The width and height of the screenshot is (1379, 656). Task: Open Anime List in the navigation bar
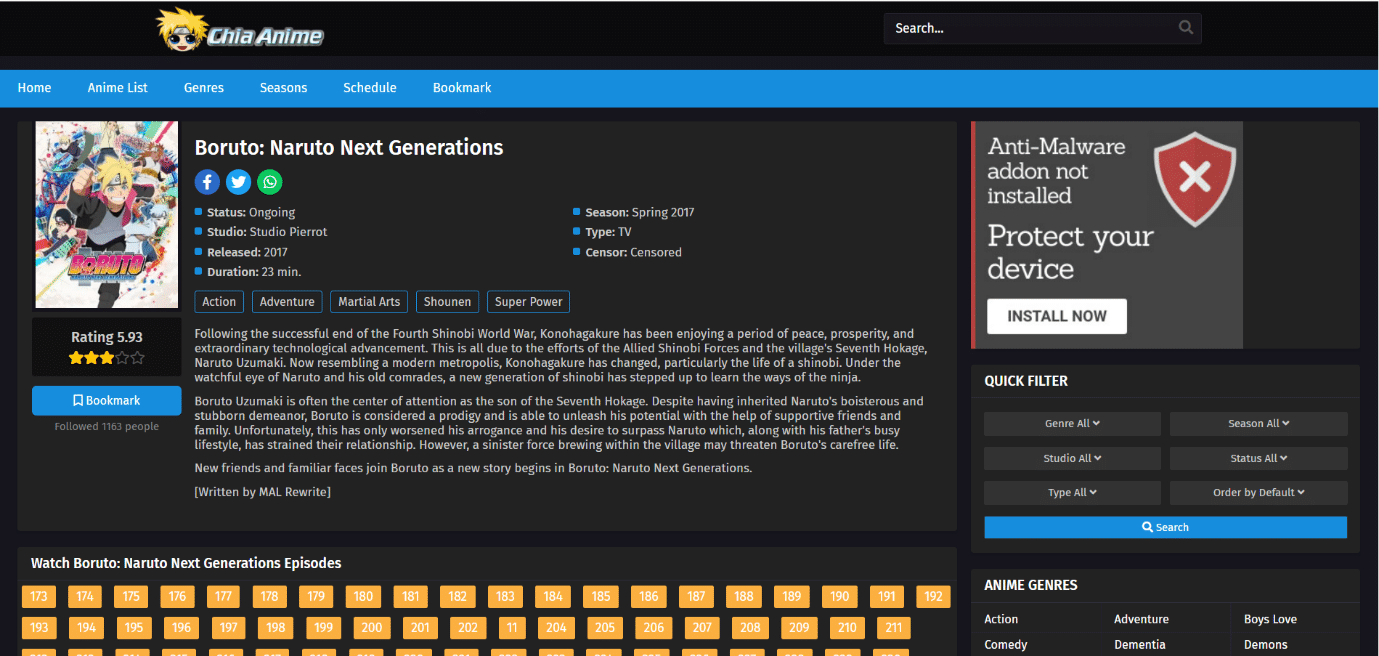pyautogui.click(x=117, y=88)
